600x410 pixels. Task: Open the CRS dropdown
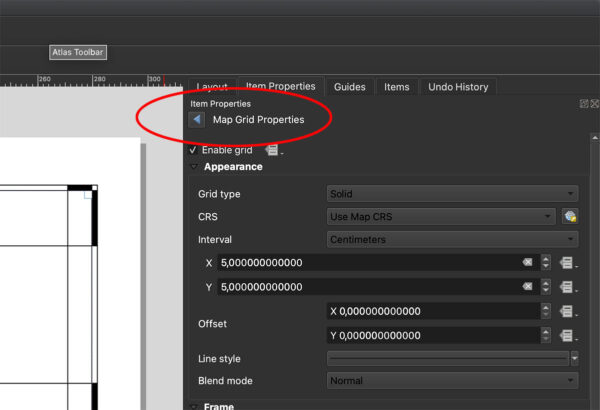pos(441,217)
